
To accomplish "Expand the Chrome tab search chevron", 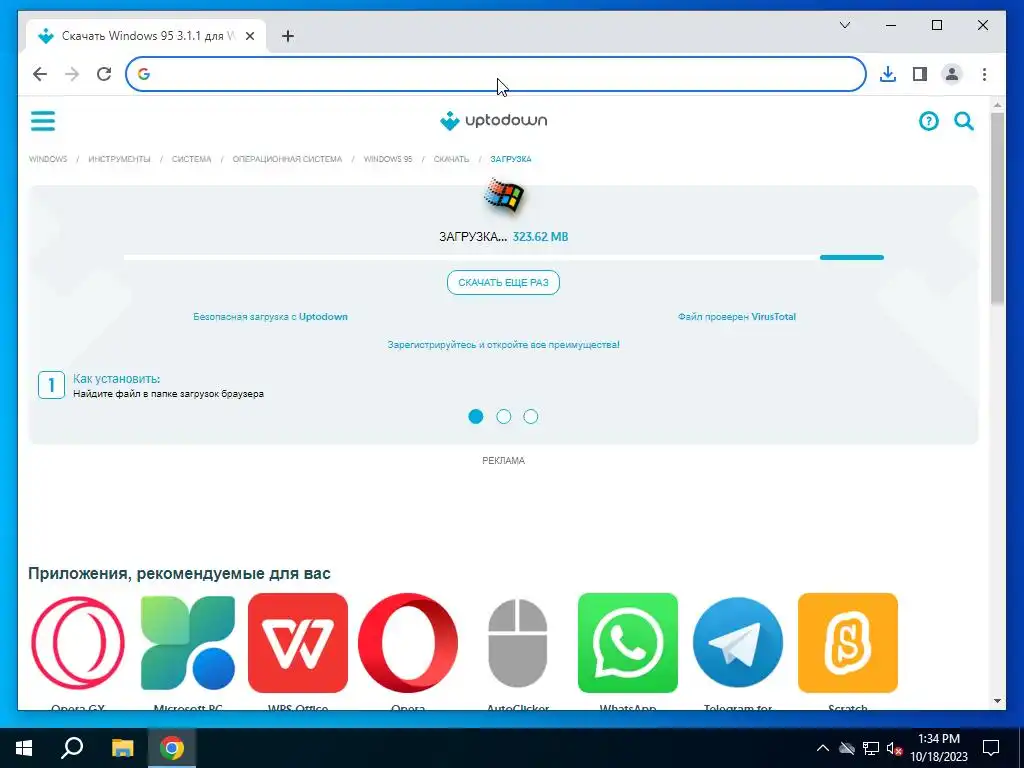I will (x=844, y=25).
